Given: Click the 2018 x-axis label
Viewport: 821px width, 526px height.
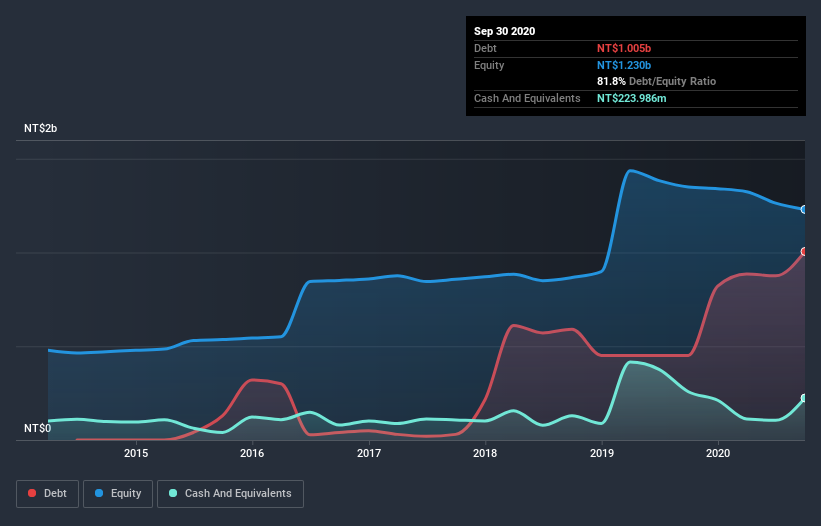Looking at the screenshot, I should [485, 453].
